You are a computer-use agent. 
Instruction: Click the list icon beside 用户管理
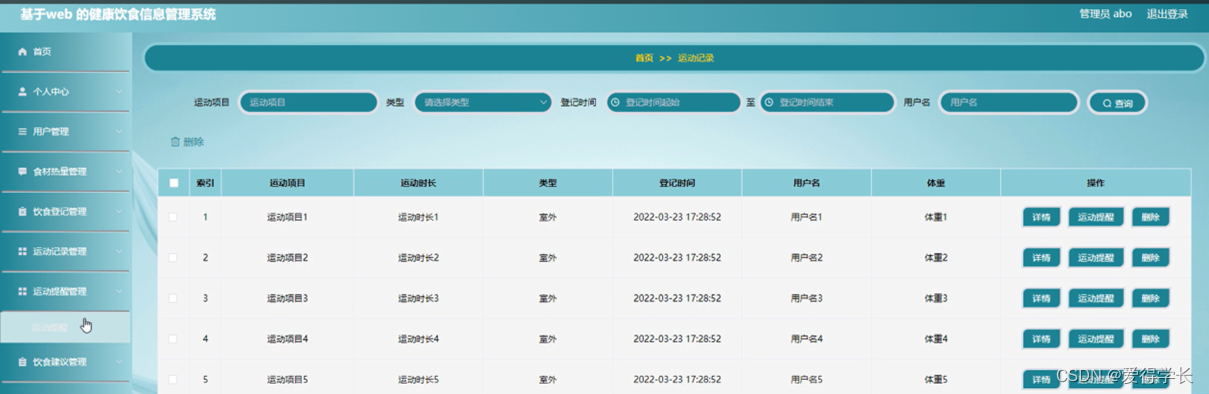(22, 131)
